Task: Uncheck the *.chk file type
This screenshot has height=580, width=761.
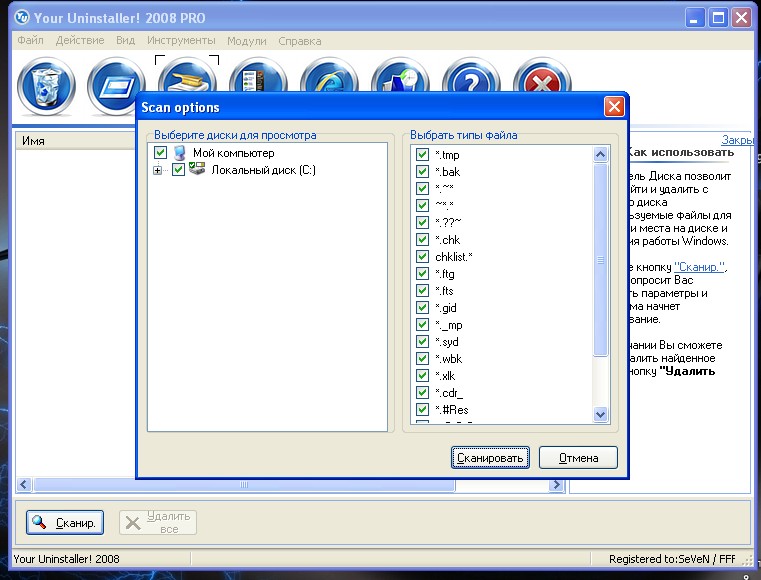Action: pos(422,239)
